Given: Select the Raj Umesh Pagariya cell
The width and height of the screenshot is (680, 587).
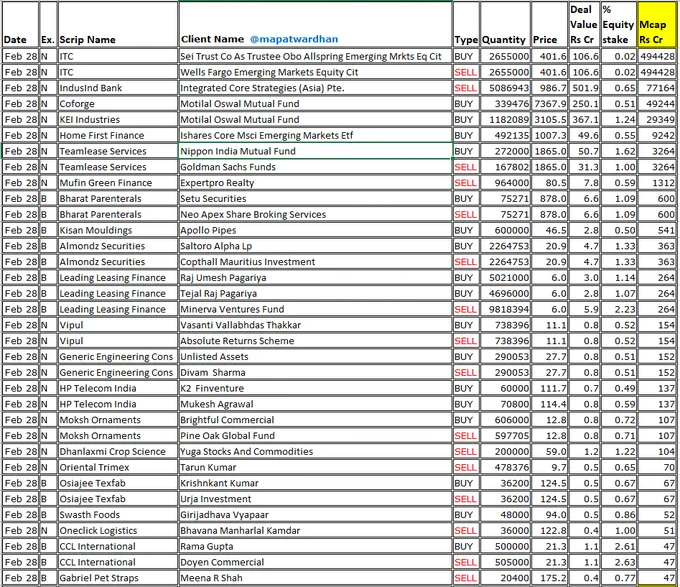Looking at the screenshot, I should pos(315,278).
